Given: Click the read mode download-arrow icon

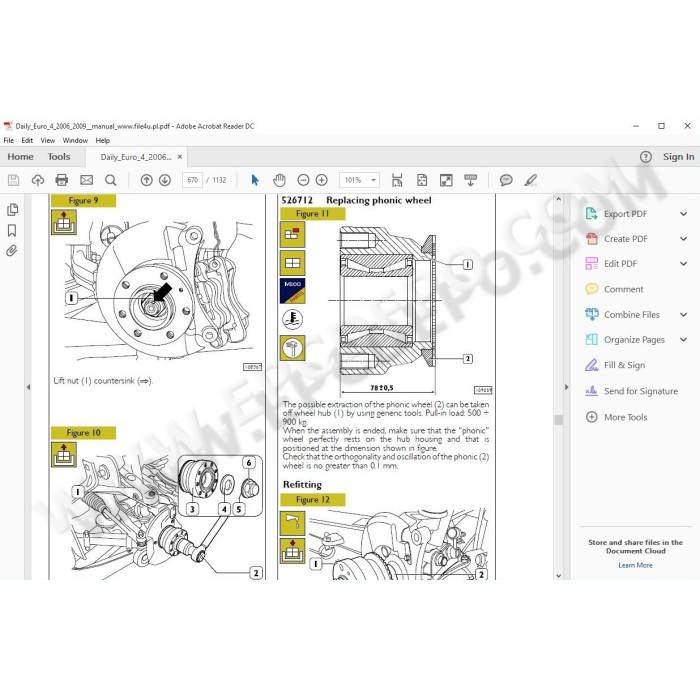Looking at the screenshot, I should pos(471,180).
